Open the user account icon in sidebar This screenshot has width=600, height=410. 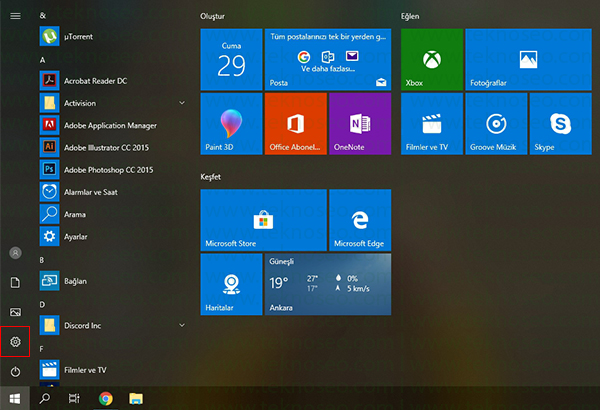coord(15,253)
